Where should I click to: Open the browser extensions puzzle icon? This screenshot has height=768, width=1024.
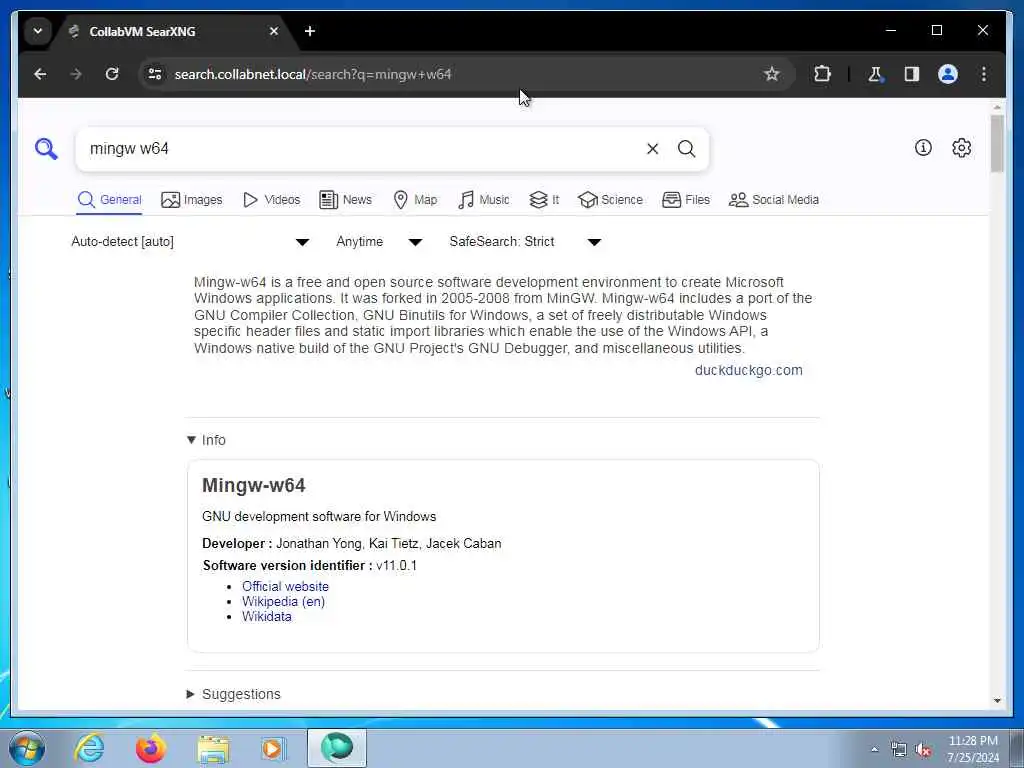click(822, 74)
